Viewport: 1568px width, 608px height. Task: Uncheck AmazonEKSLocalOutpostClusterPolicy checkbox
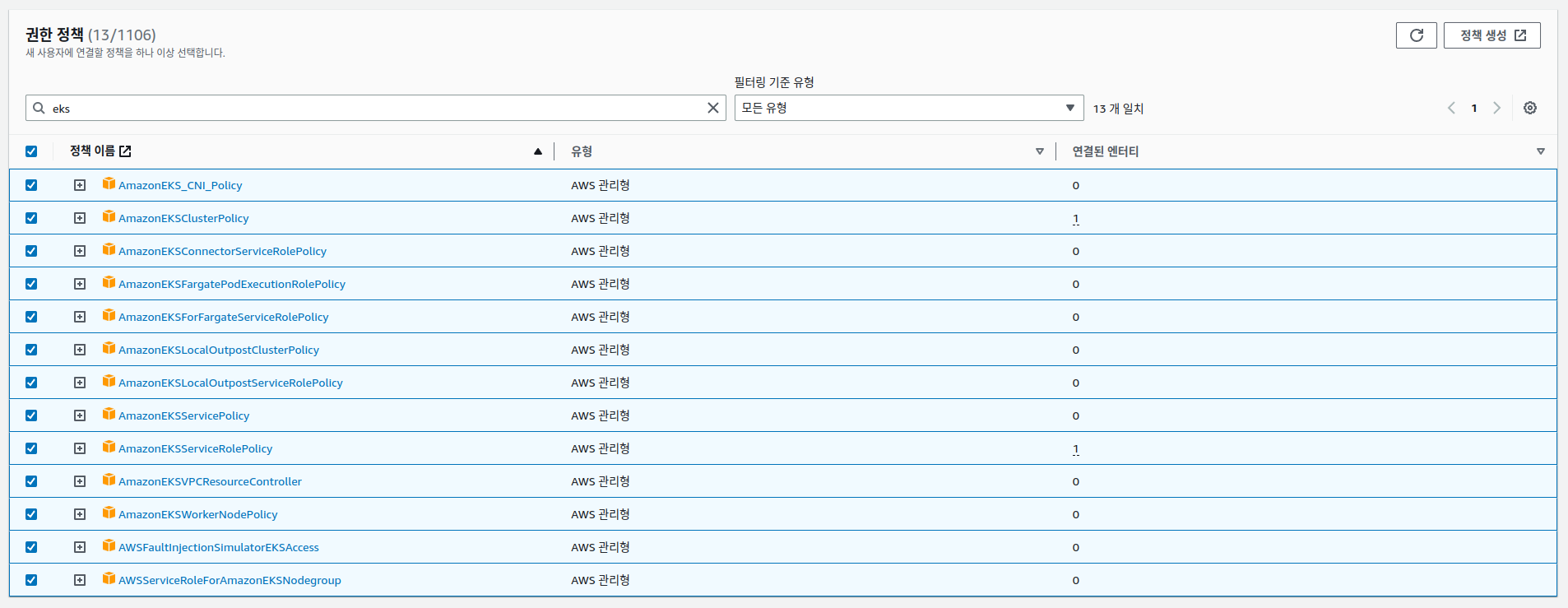pos(31,350)
